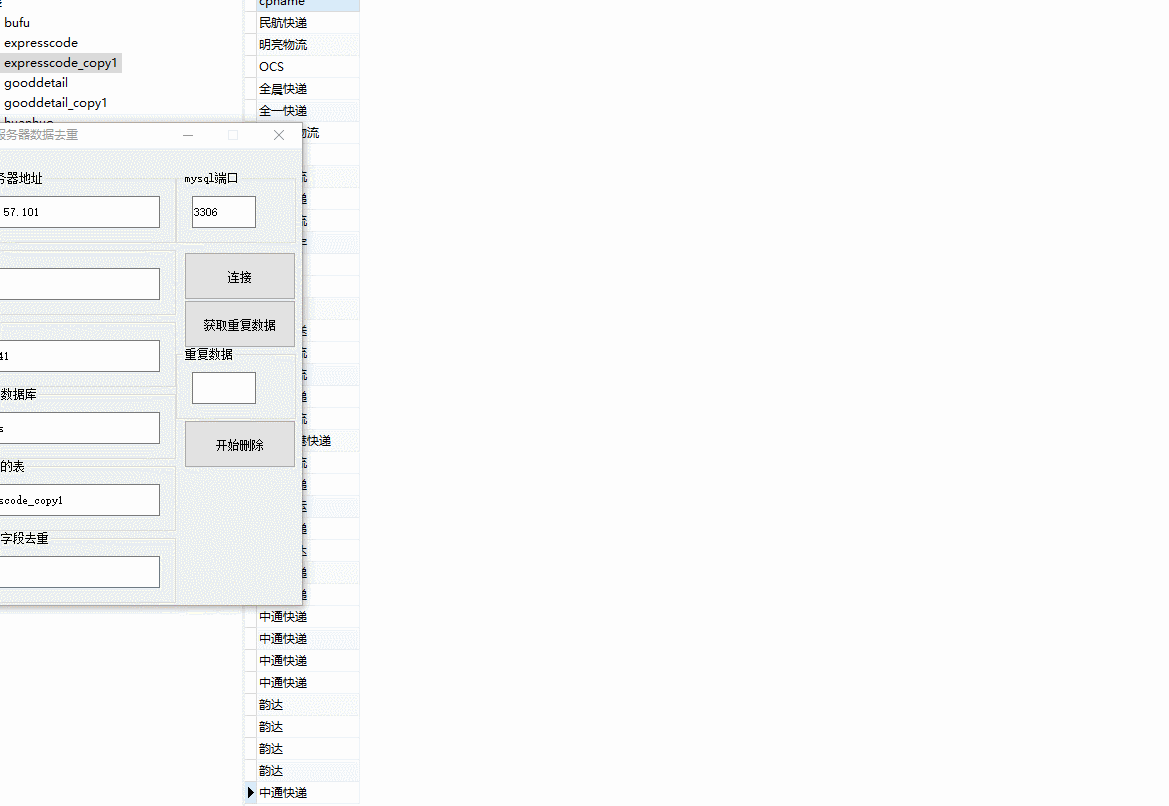Viewport: 1169px width, 806px height.
Task: Click the 连接 button
Action: pos(239,277)
